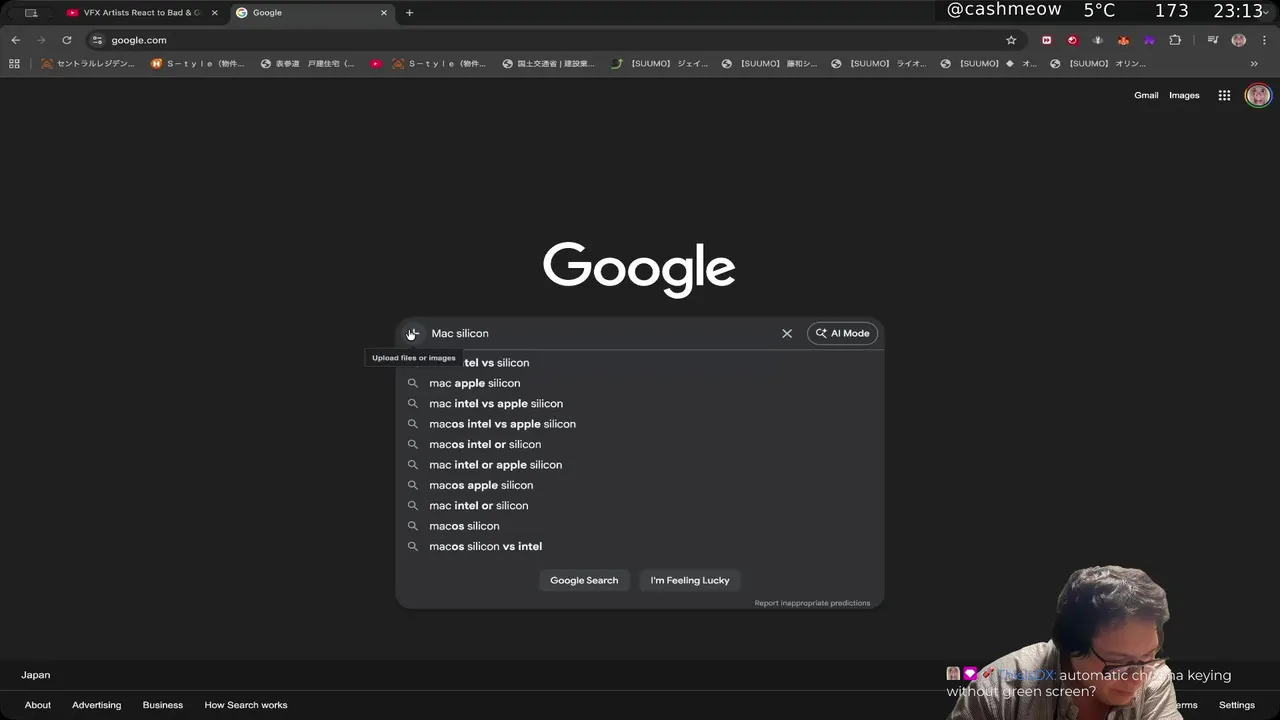The width and height of the screenshot is (1280, 720).
Task: Open the 国土交通省 建設業 bookmark
Action: click(x=548, y=63)
